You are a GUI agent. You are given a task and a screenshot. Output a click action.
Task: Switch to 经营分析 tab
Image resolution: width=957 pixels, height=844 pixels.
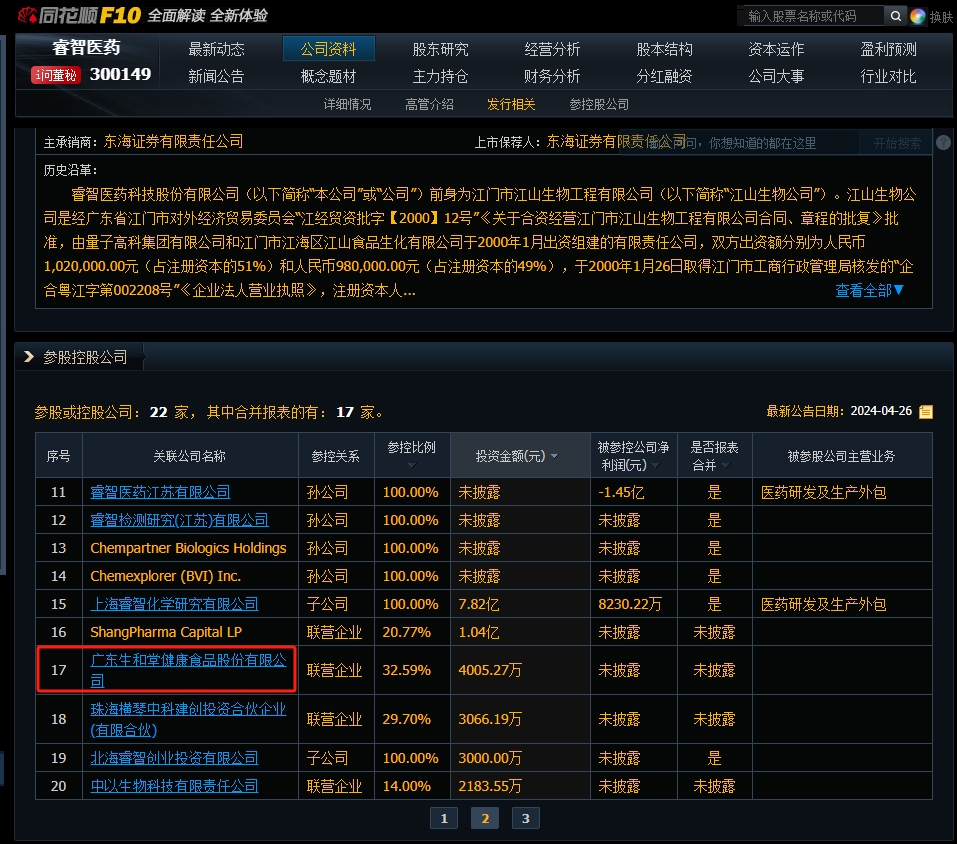coord(552,49)
